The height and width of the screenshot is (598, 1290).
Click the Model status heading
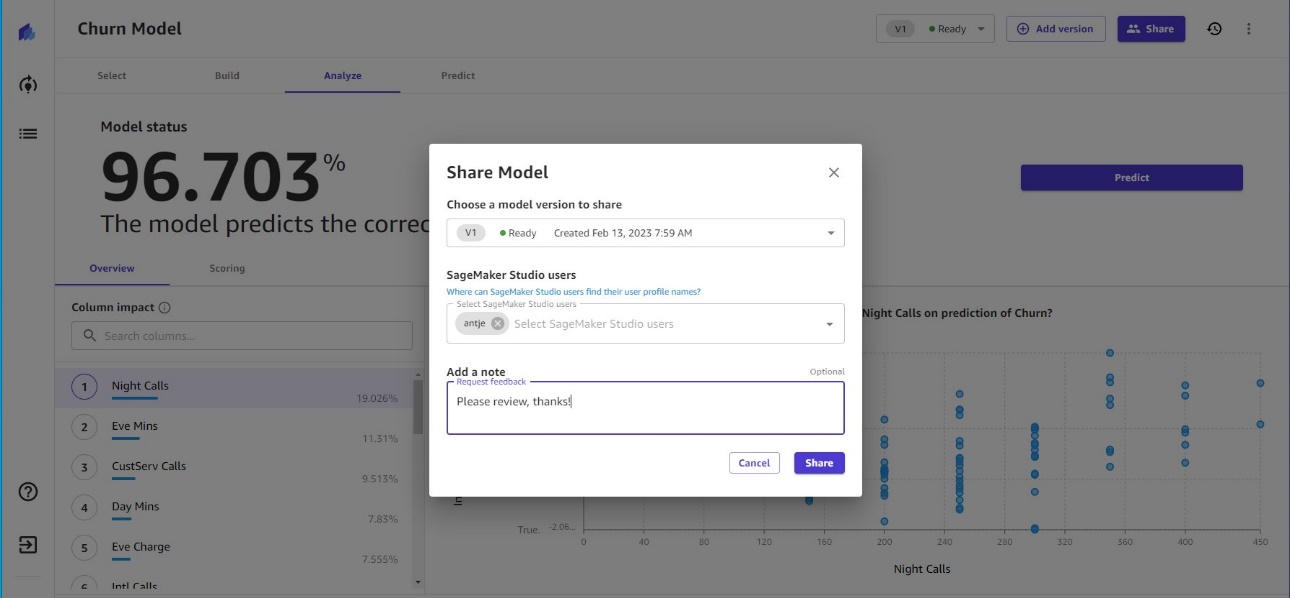(x=144, y=127)
